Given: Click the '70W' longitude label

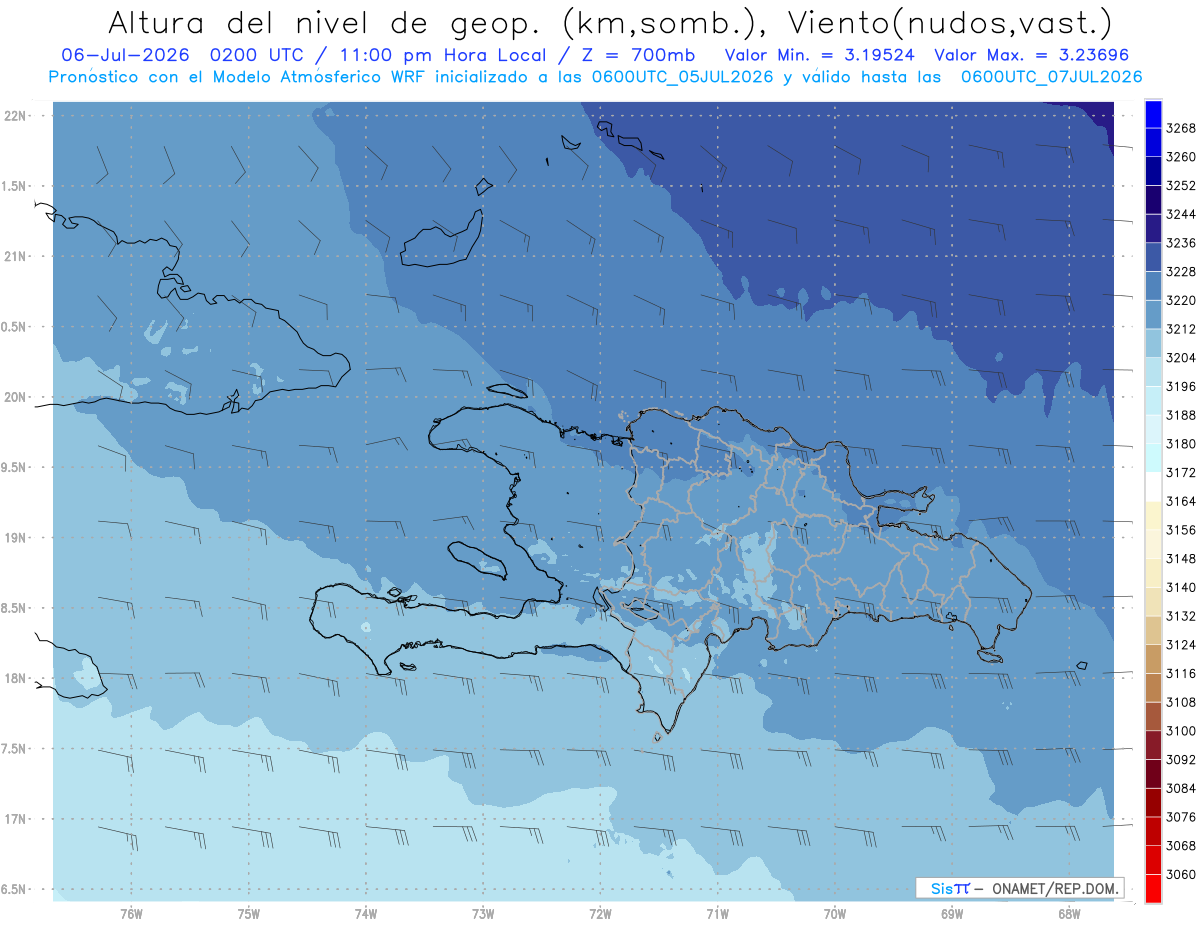Looking at the screenshot, I should tap(835, 914).
